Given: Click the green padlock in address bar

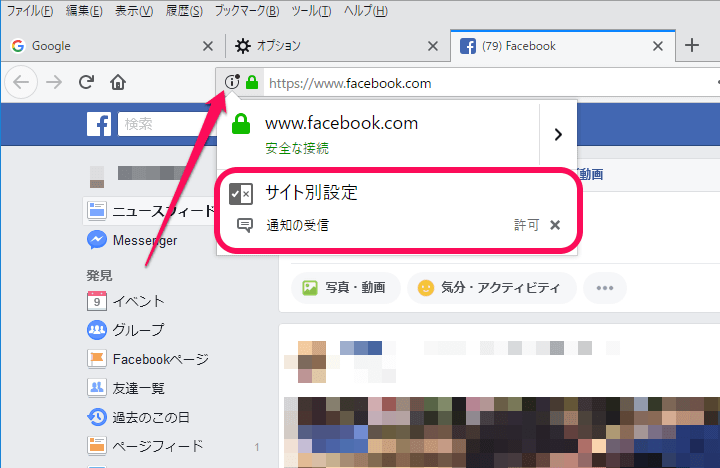Looking at the screenshot, I should click(252, 82).
